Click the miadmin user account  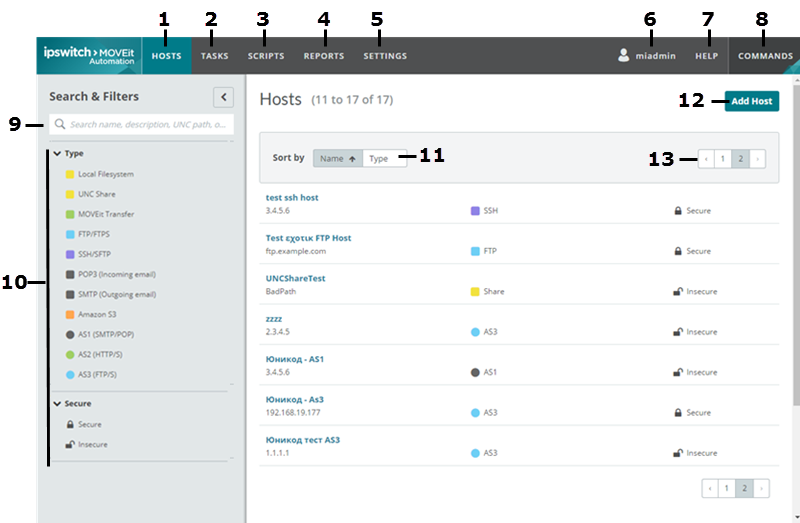[655, 56]
